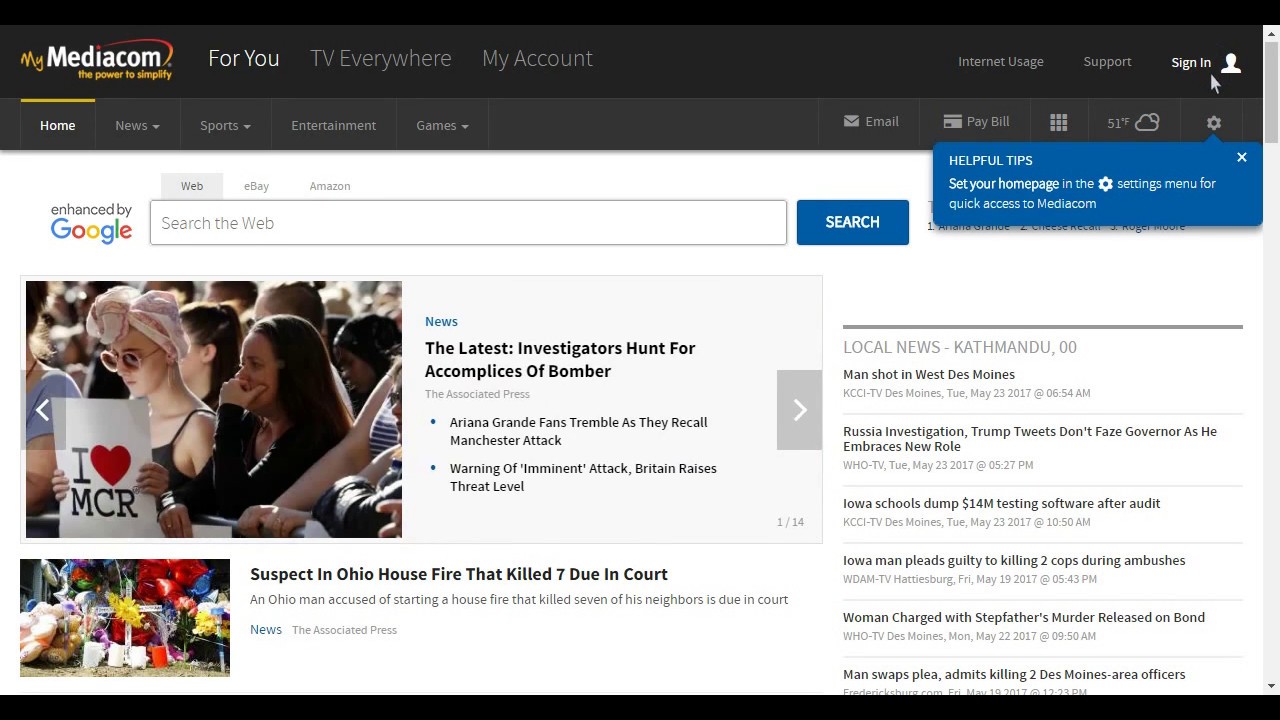Image resolution: width=1280 pixels, height=720 pixels.
Task: Switch to TV Everywhere section
Action: click(381, 58)
